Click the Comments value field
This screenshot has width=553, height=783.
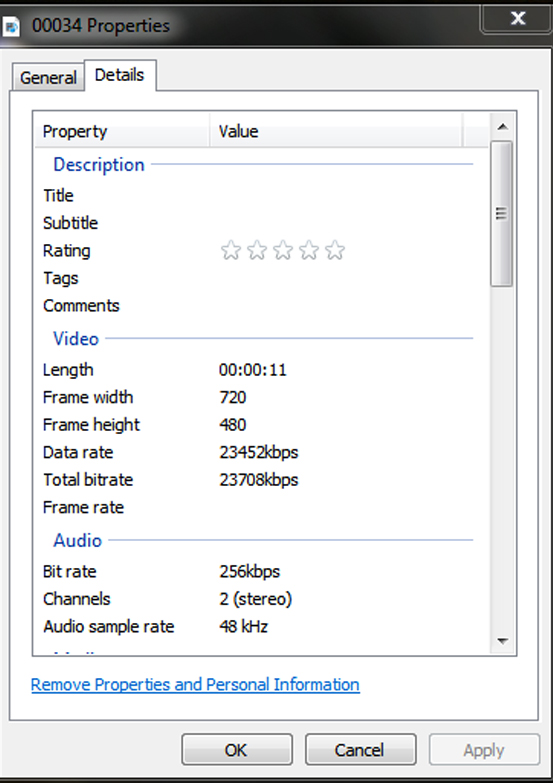(x=345, y=306)
